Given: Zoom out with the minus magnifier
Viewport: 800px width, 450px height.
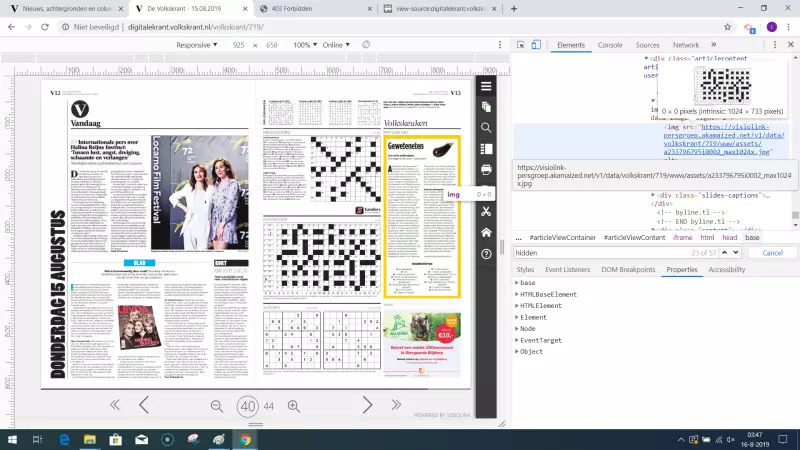Looking at the screenshot, I should [x=217, y=405].
